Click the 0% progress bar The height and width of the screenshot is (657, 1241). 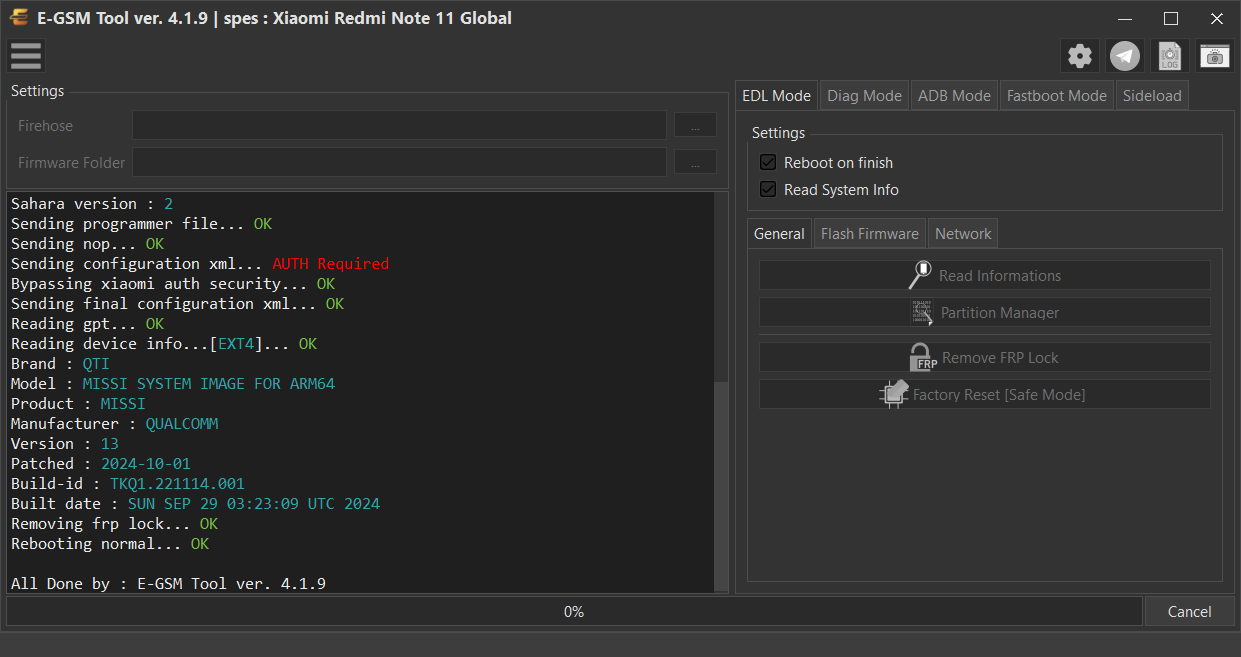coord(574,611)
